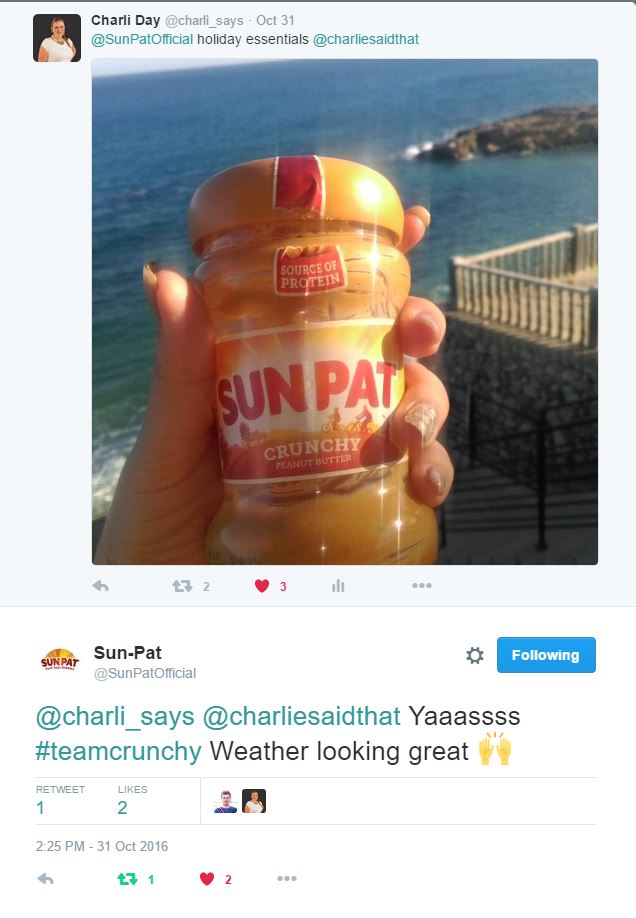Open first liker's small avatar
The height and width of the screenshot is (918, 636).
click(x=225, y=801)
